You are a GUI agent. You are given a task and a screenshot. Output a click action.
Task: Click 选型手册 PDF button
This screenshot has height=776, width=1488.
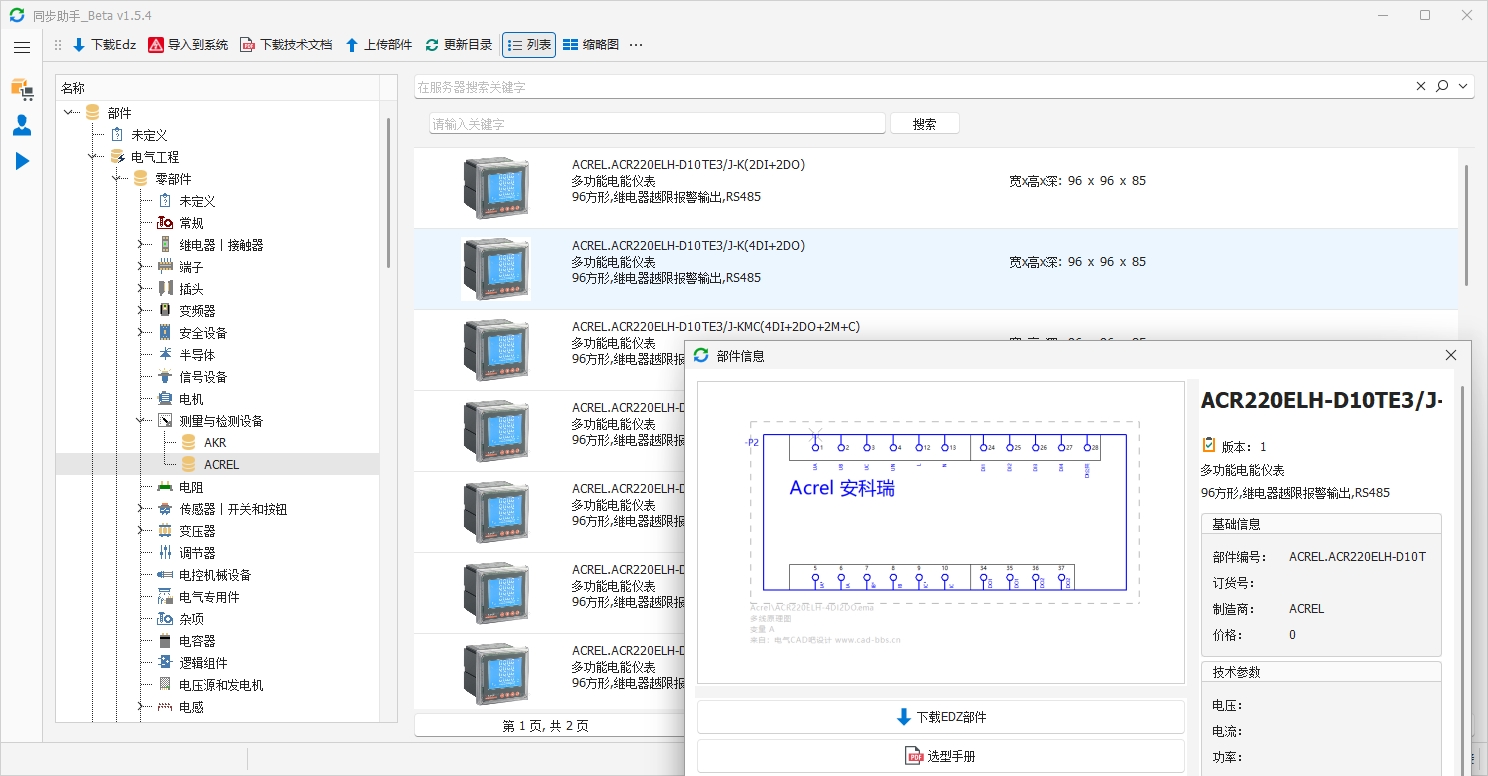[x=941, y=757]
